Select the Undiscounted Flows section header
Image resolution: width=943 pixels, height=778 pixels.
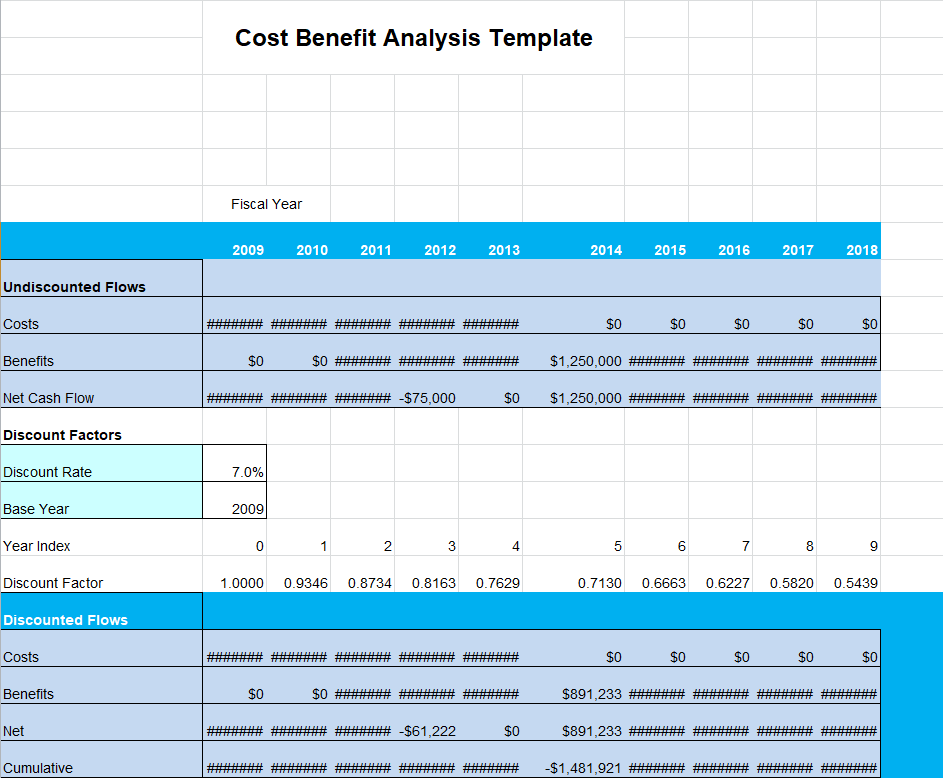point(75,287)
